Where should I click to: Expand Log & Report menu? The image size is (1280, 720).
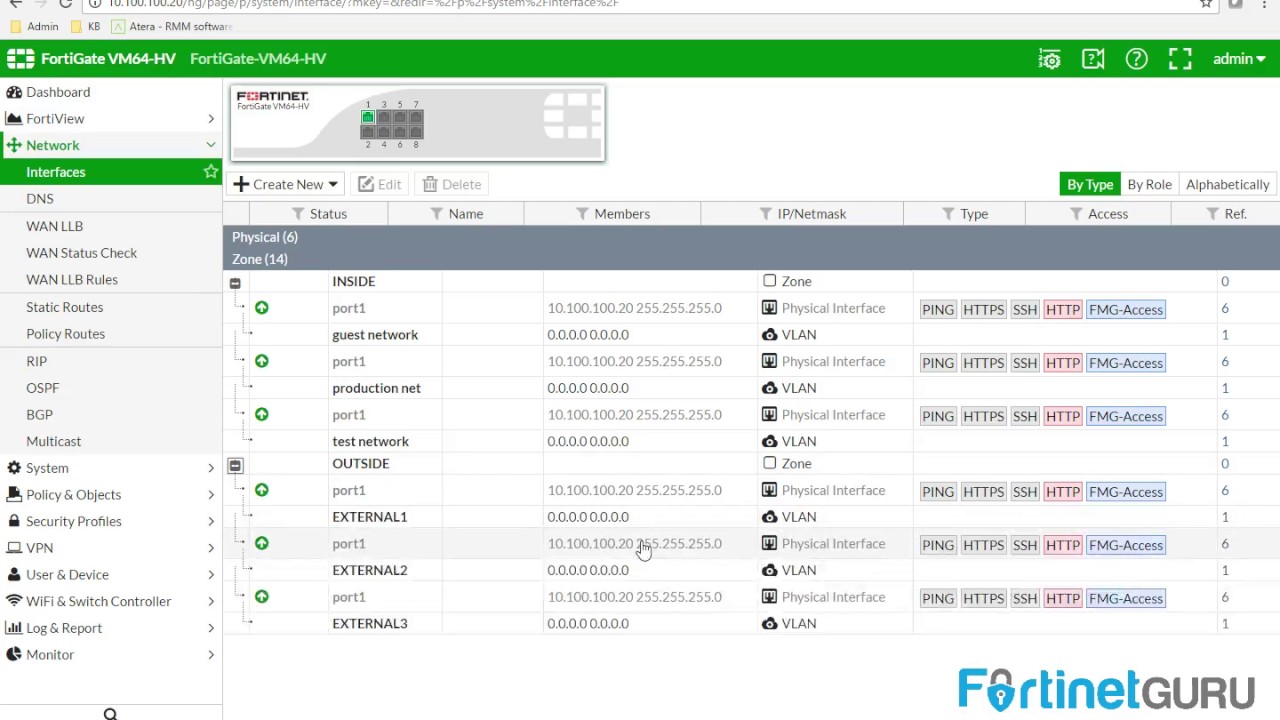[x=110, y=628]
